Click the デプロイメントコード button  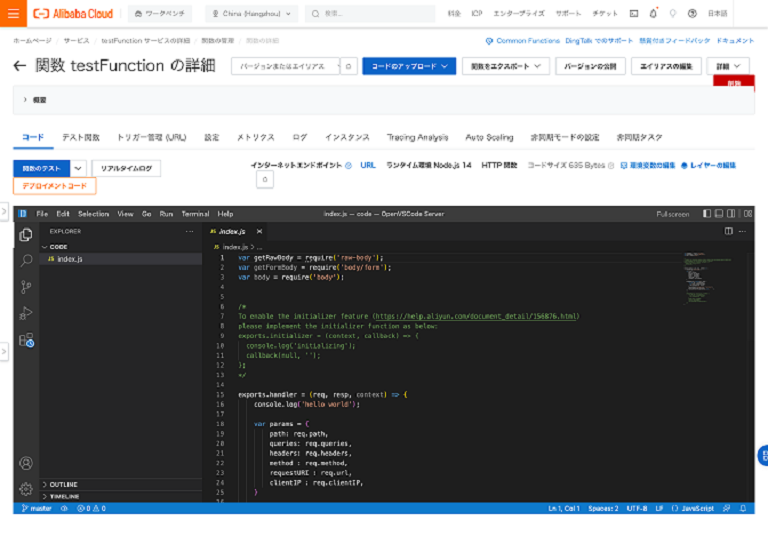(x=54, y=186)
